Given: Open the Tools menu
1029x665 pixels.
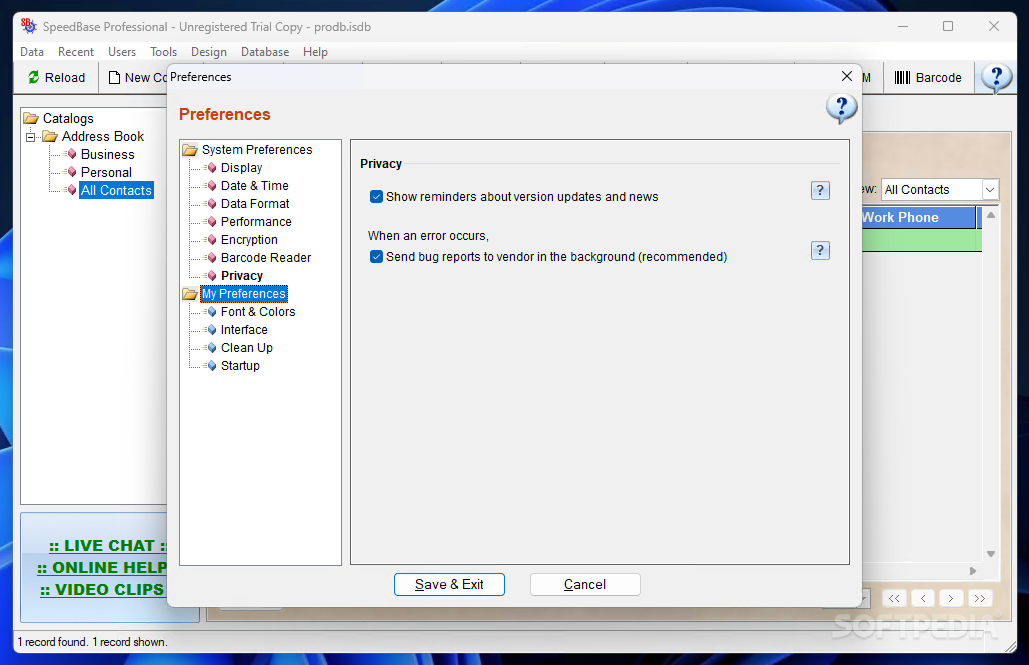Looking at the screenshot, I should tap(163, 52).
